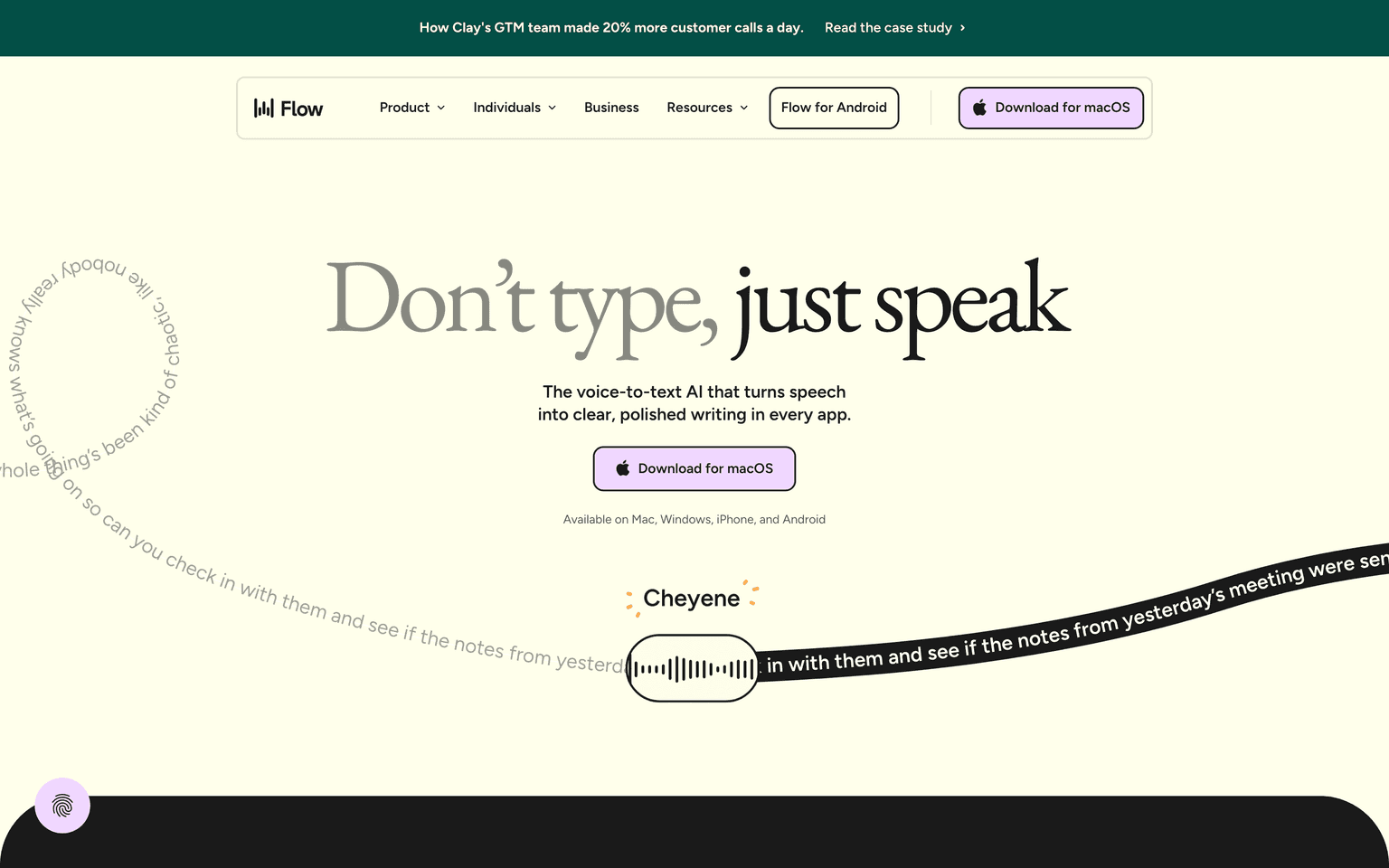Image resolution: width=1389 pixels, height=868 pixels.
Task: Go to the Business page
Action: point(611,108)
